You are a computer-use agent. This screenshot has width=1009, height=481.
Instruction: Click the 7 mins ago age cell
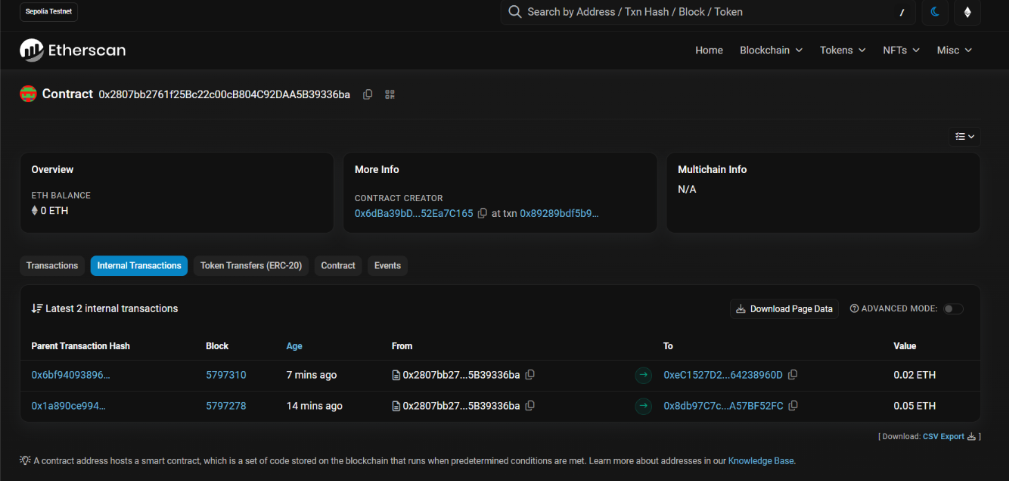(311, 375)
